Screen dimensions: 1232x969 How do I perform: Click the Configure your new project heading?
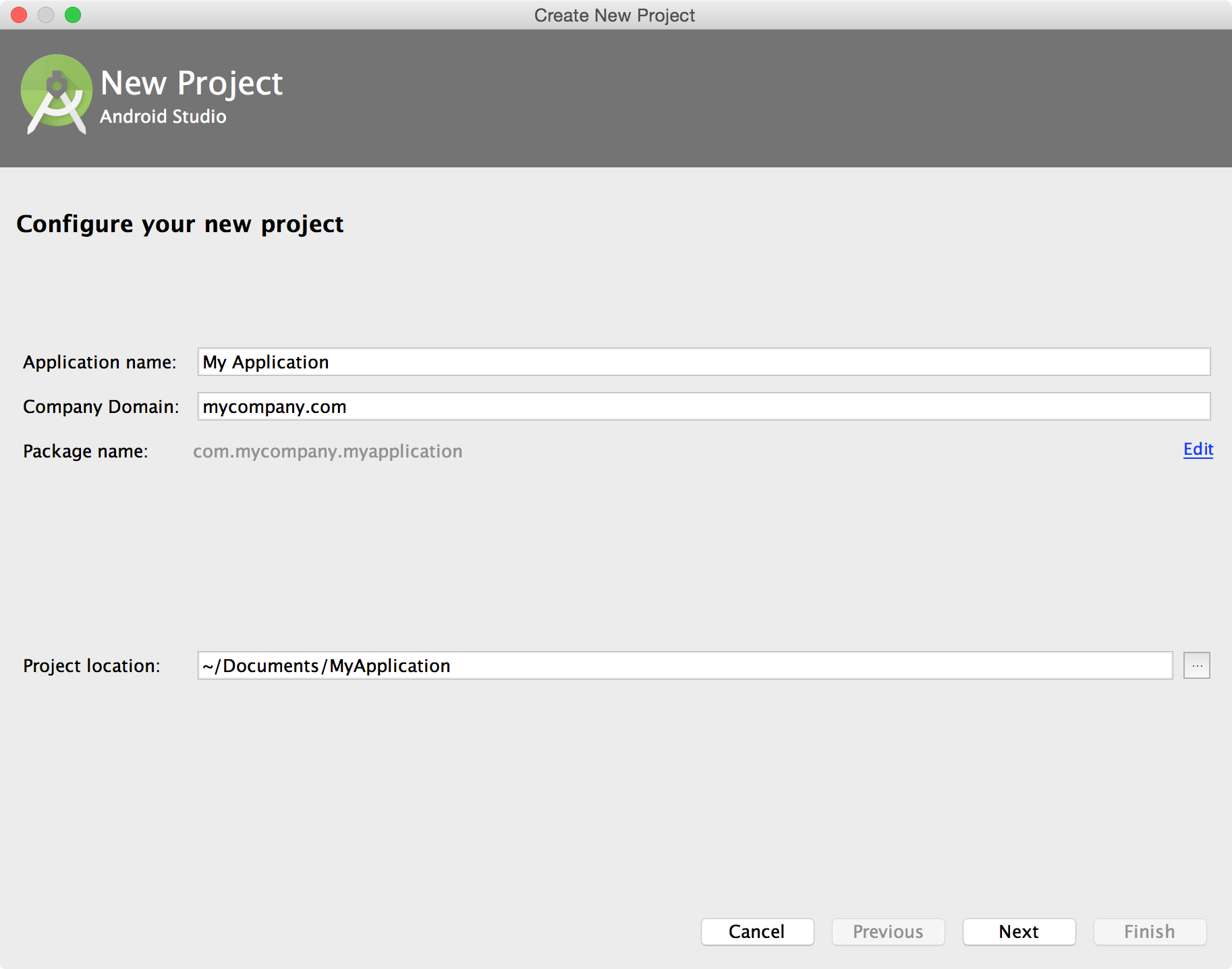(180, 224)
